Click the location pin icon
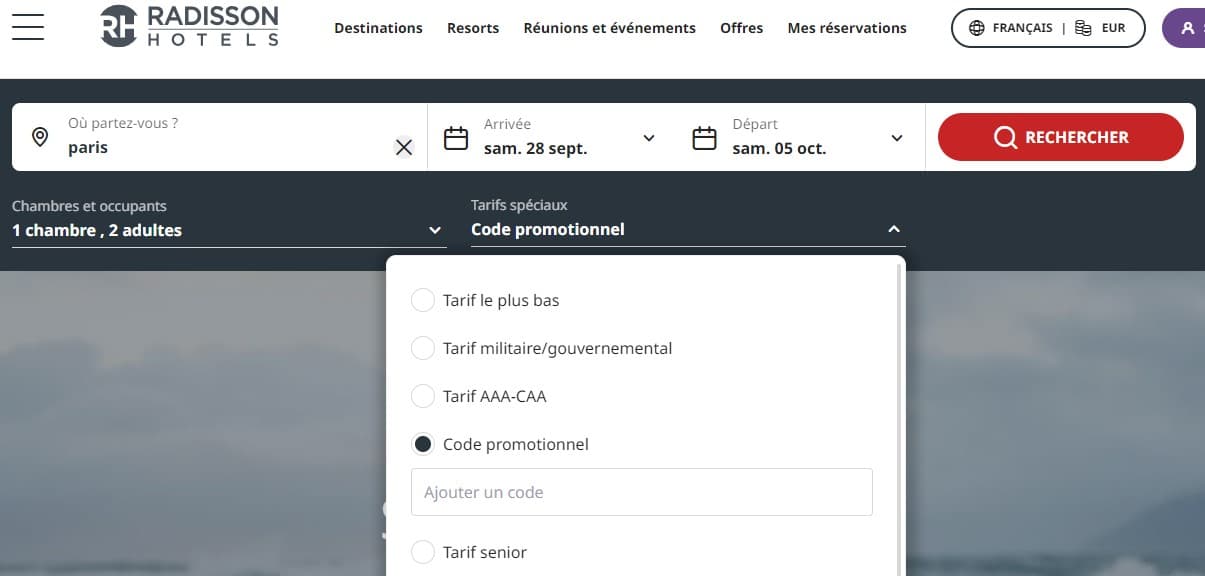Screen dimensions: 1205x576 40,137
